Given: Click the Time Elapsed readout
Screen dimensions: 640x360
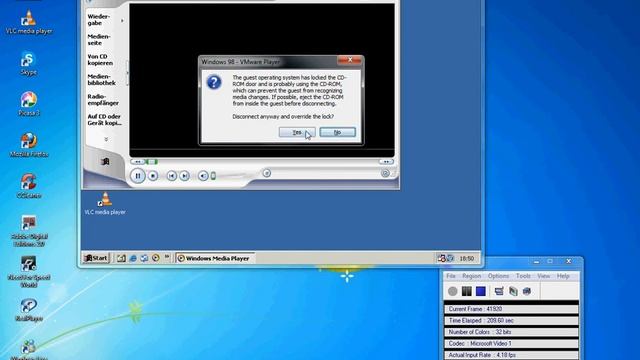Looking at the screenshot, I should pyautogui.click(x=511, y=320).
